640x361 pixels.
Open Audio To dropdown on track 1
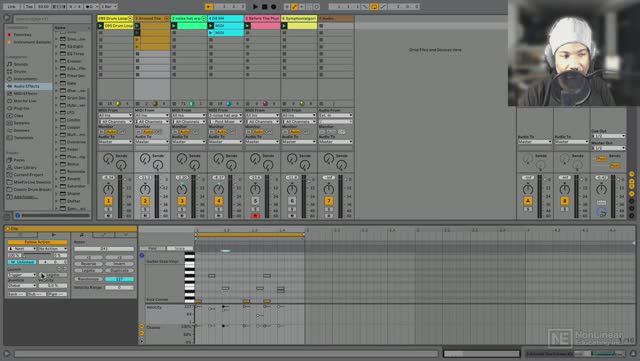pos(115,142)
